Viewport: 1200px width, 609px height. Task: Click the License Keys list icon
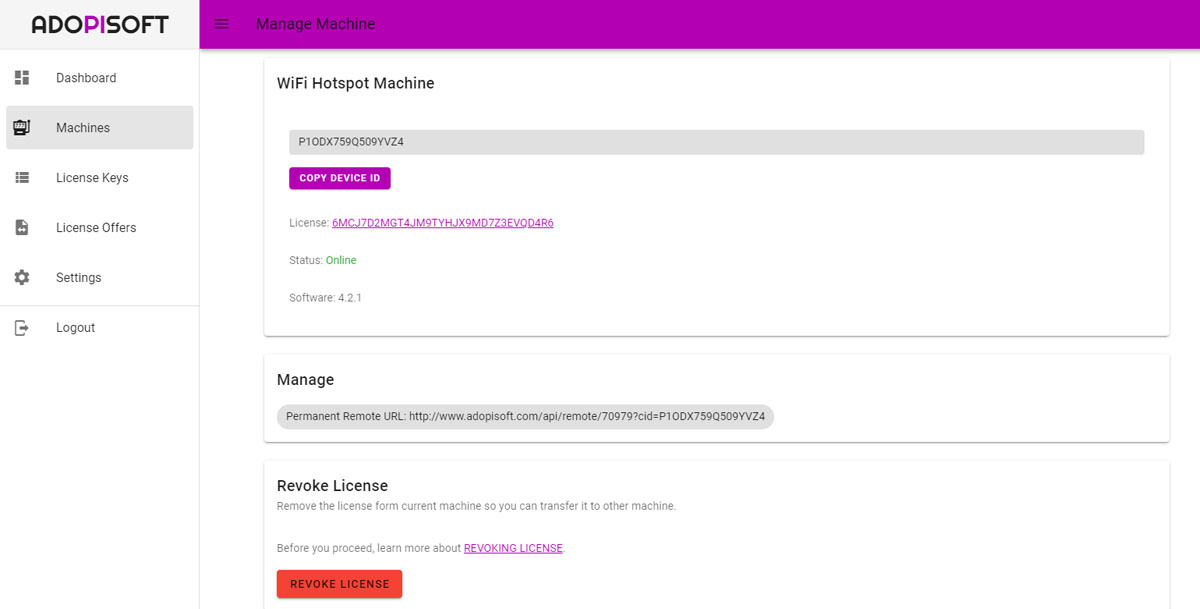(x=22, y=177)
